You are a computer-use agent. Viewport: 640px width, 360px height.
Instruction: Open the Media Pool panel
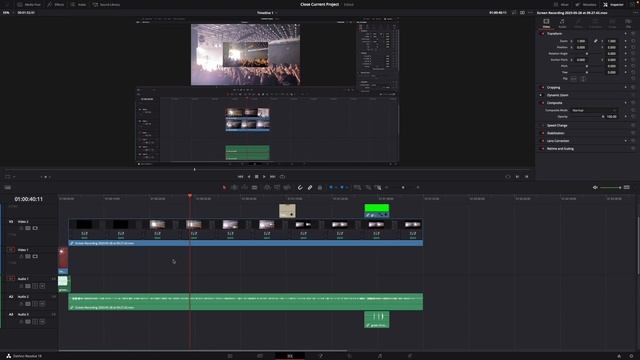coord(29,4)
